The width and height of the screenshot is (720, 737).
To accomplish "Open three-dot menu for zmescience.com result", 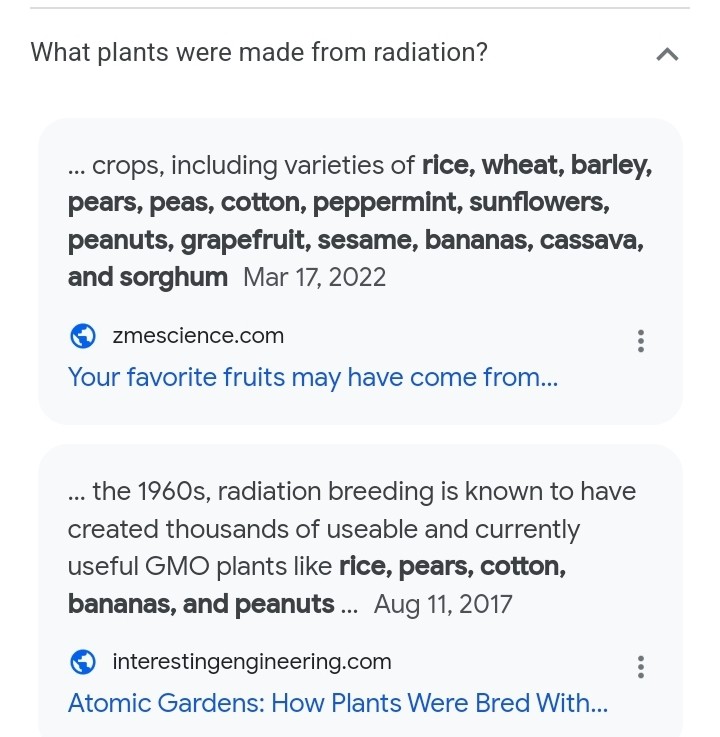I will click(x=641, y=341).
